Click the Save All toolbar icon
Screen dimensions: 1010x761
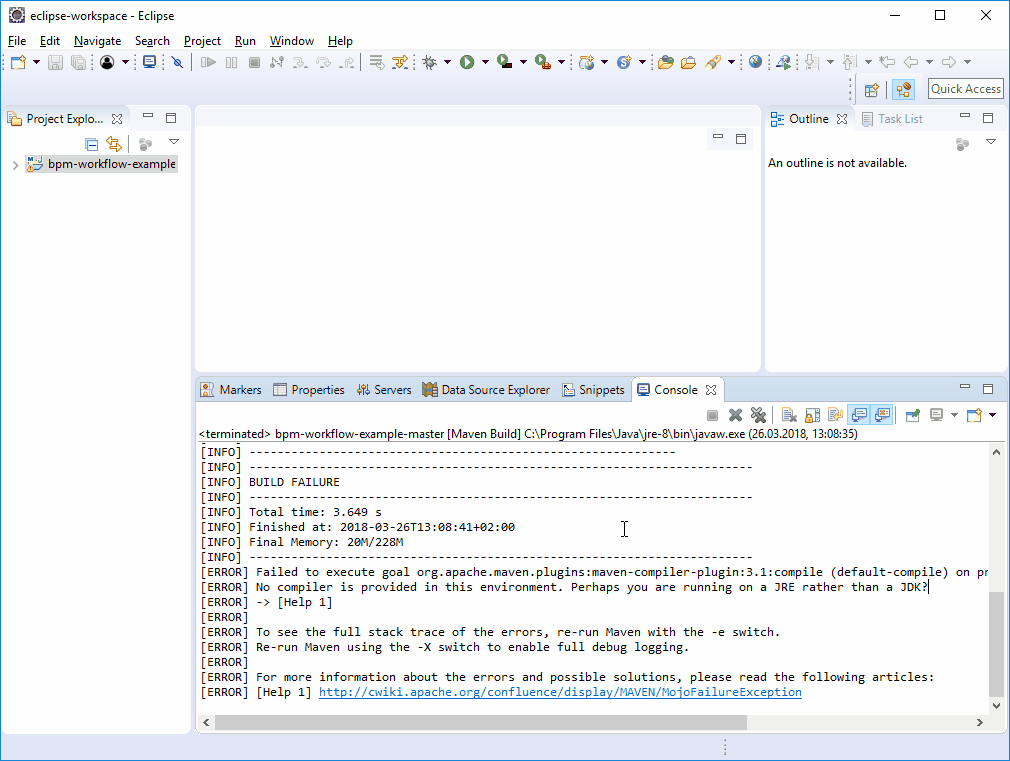click(78, 62)
